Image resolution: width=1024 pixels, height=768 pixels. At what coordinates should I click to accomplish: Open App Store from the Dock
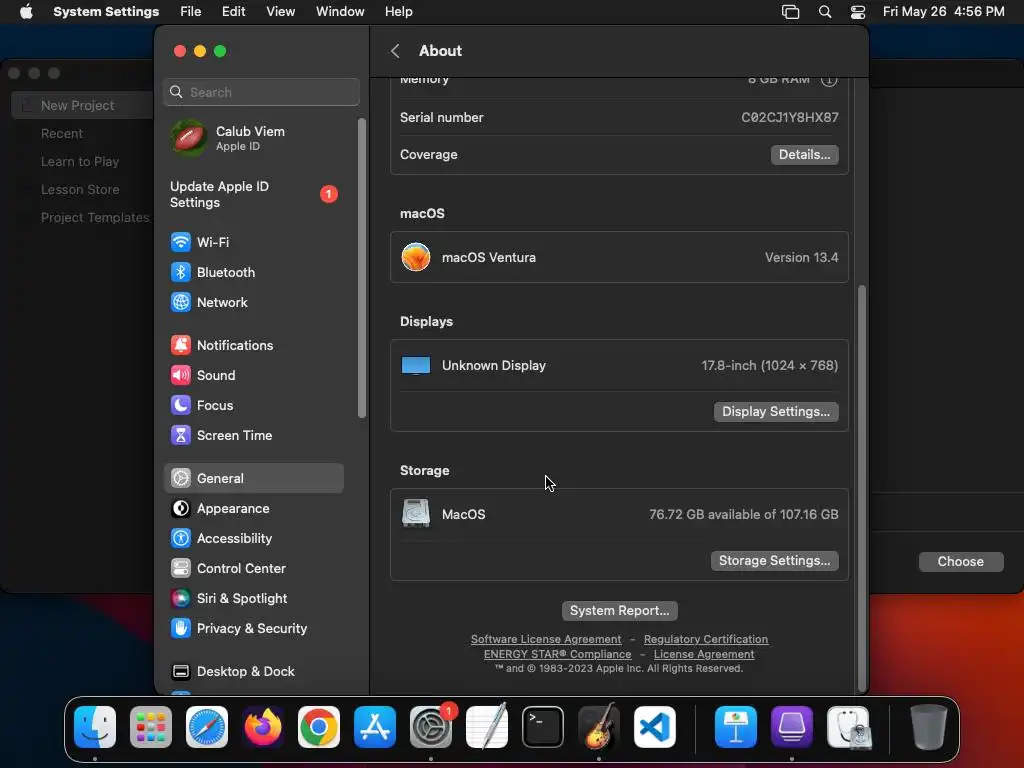point(375,727)
